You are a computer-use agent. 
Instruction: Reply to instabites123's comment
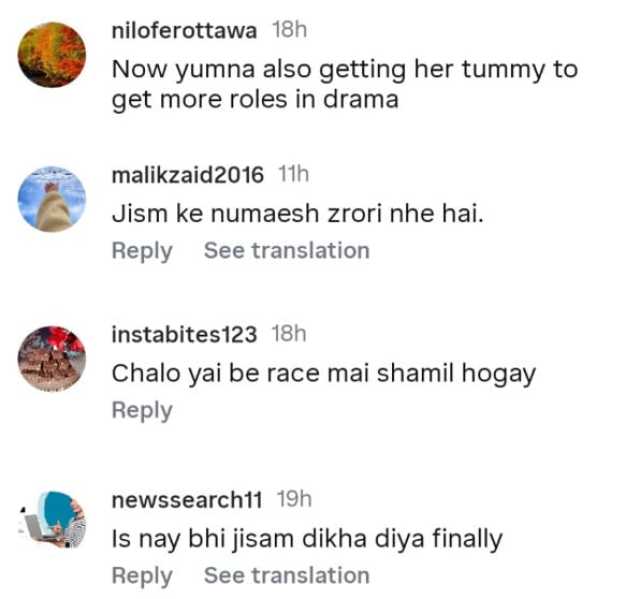142,411
